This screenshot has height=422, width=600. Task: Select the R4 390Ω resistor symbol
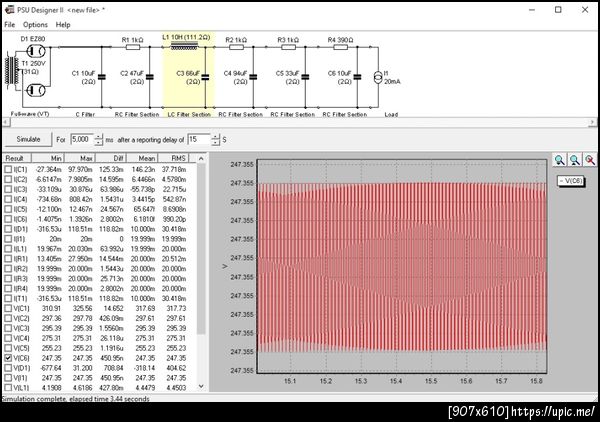(x=340, y=47)
